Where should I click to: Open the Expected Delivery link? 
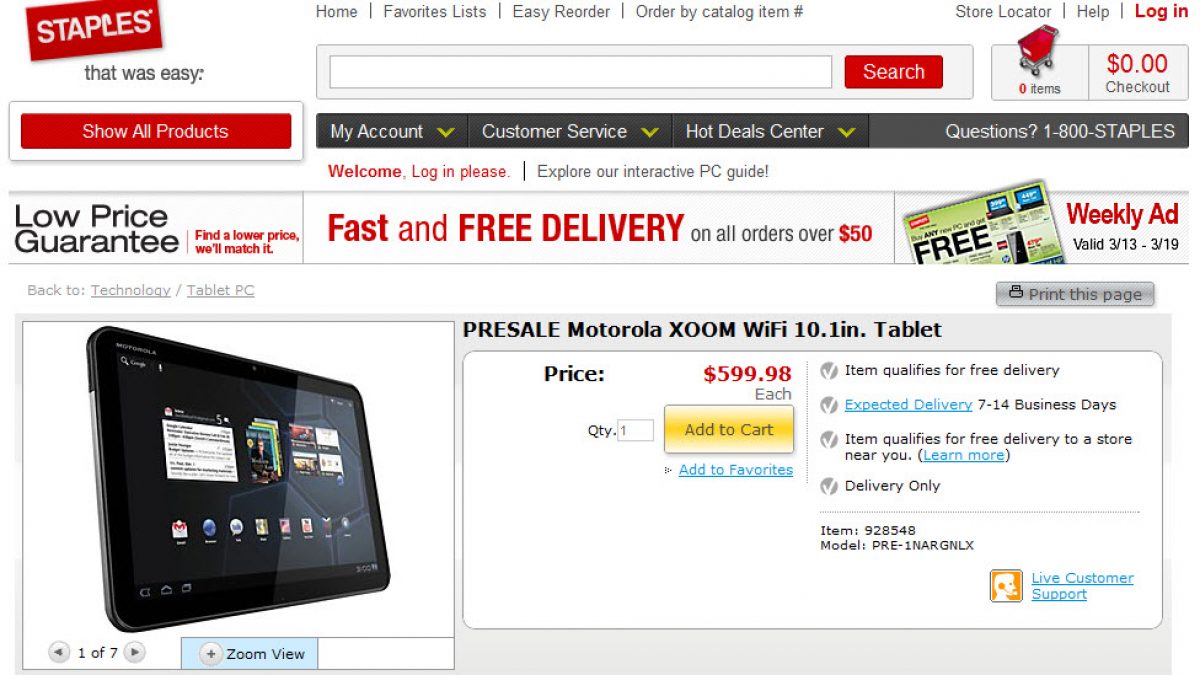908,405
